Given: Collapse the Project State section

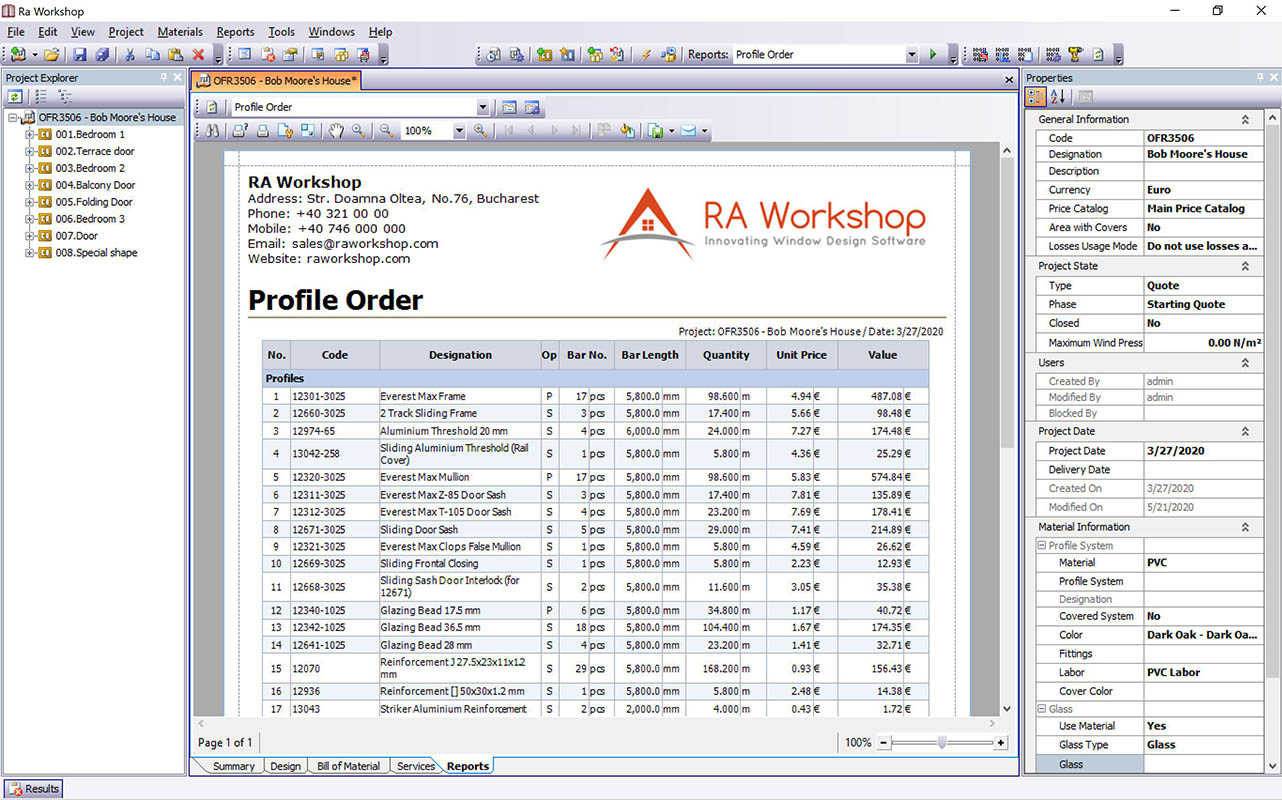Looking at the screenshot, I should [1245, 267].
